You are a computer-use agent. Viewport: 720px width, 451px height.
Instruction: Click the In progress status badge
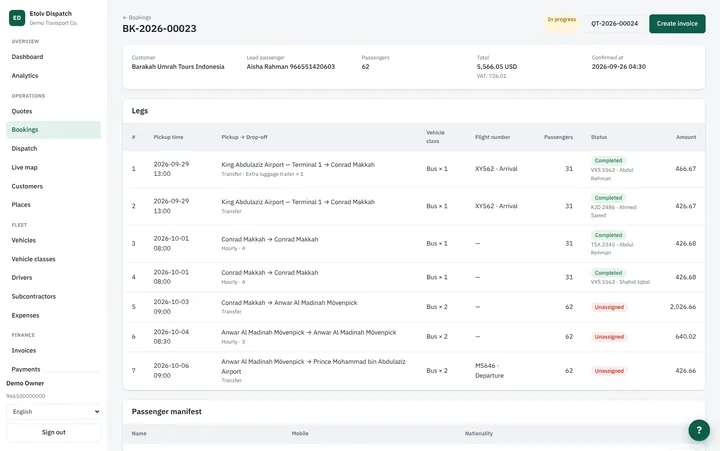562,19
